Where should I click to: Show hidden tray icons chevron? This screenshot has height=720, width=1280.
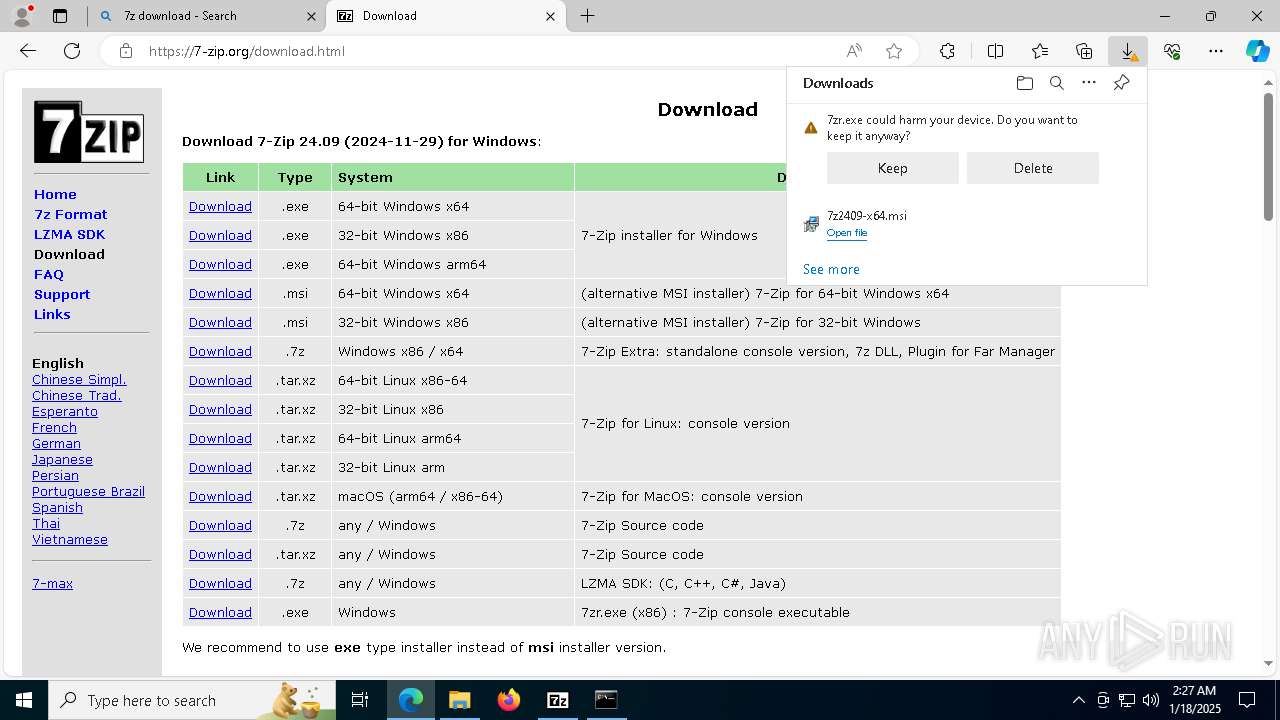point(1078,700)
